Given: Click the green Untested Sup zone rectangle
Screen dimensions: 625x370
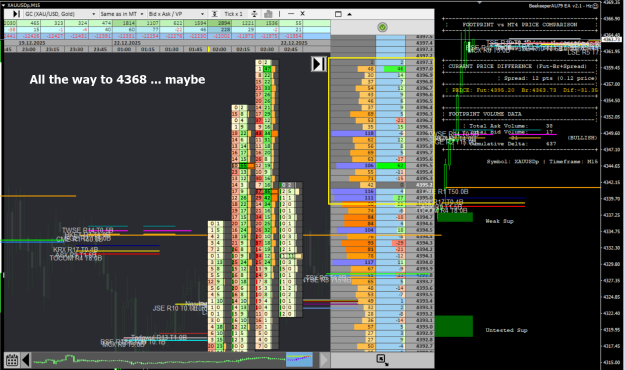Looking at the screenshot, I should (454, 326).
